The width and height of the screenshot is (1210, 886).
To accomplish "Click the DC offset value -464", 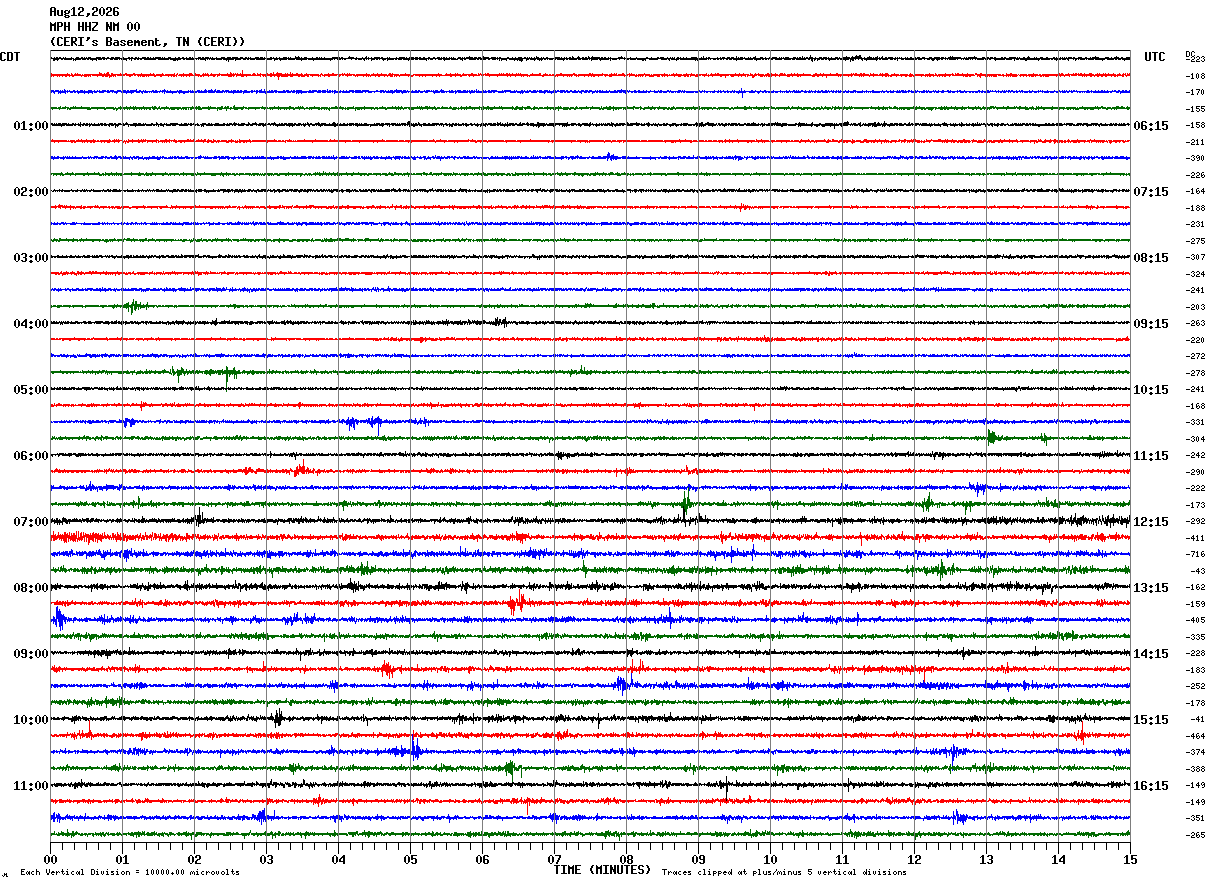I will (x=1195, y=736).
